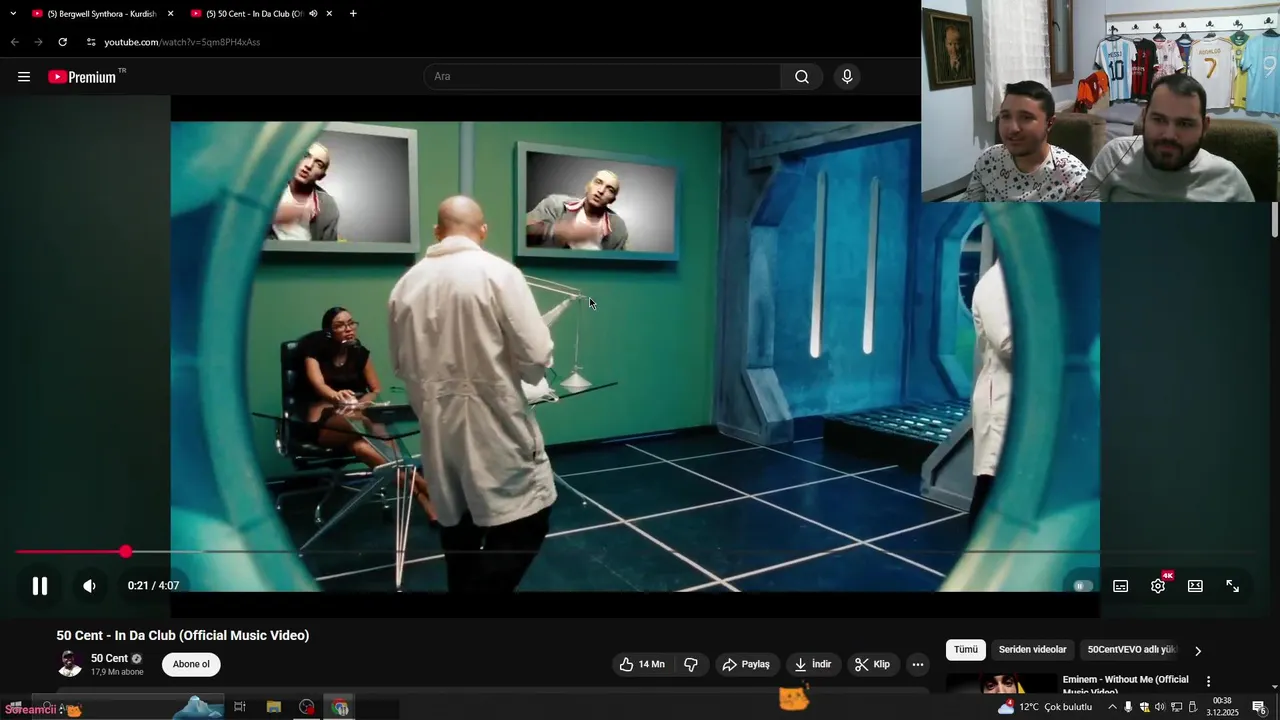
Task: Like the video with 14 Mn likes
Action: (641, 664)
